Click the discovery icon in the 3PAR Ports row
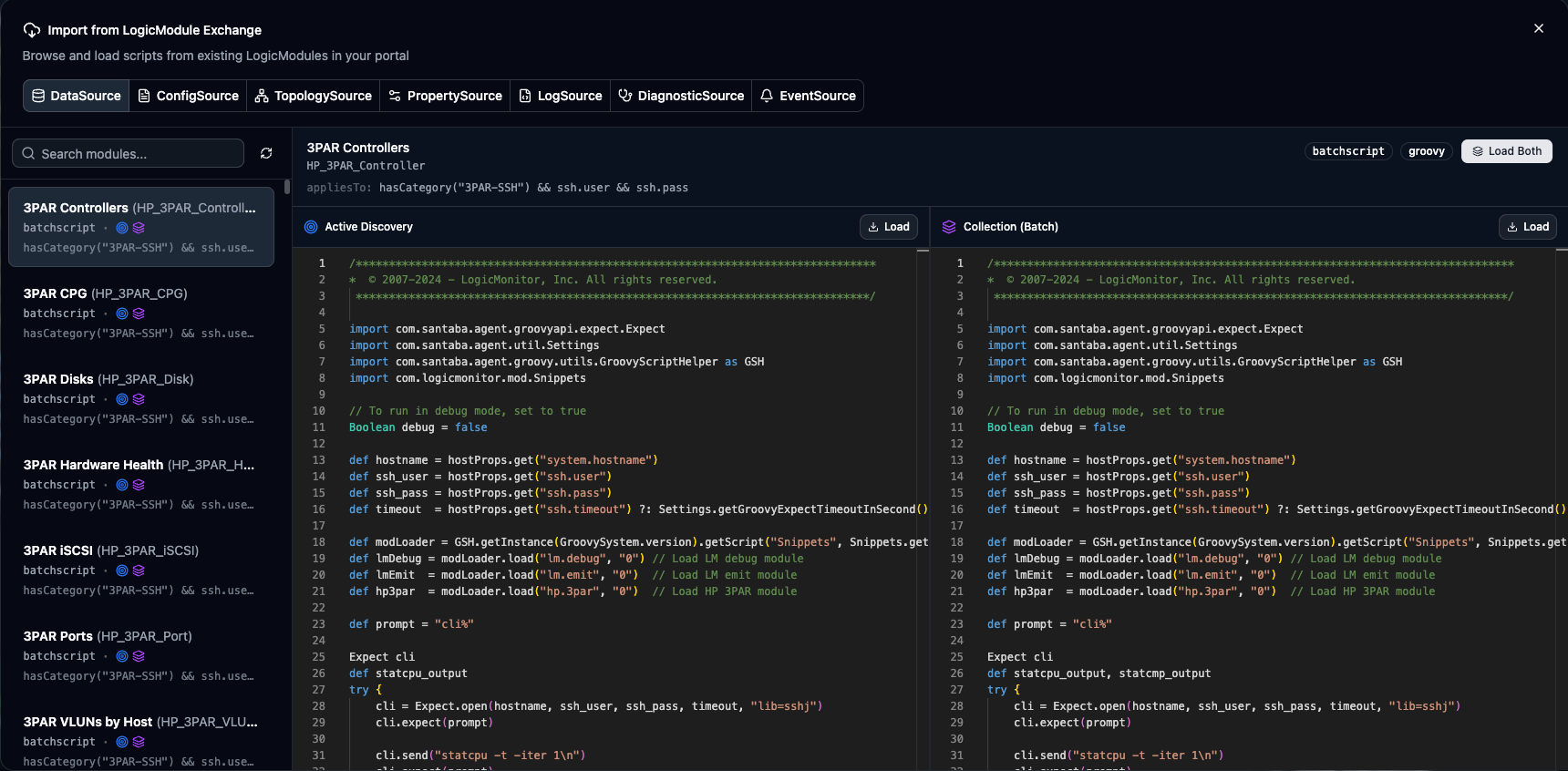Image resolution: width=1568 pixels, height=771 pixels. (x=122, y=656)
